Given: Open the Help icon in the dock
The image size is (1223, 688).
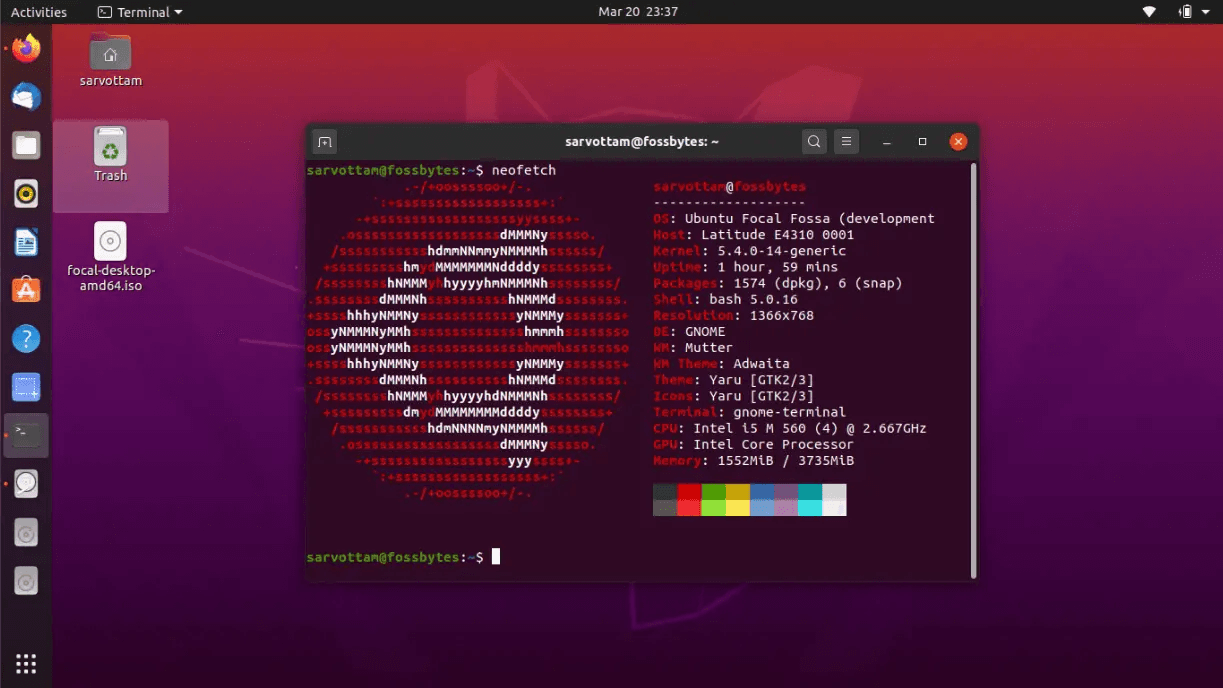Looking at the screenshot, I should pyautogui.click(x=26, y=338).
